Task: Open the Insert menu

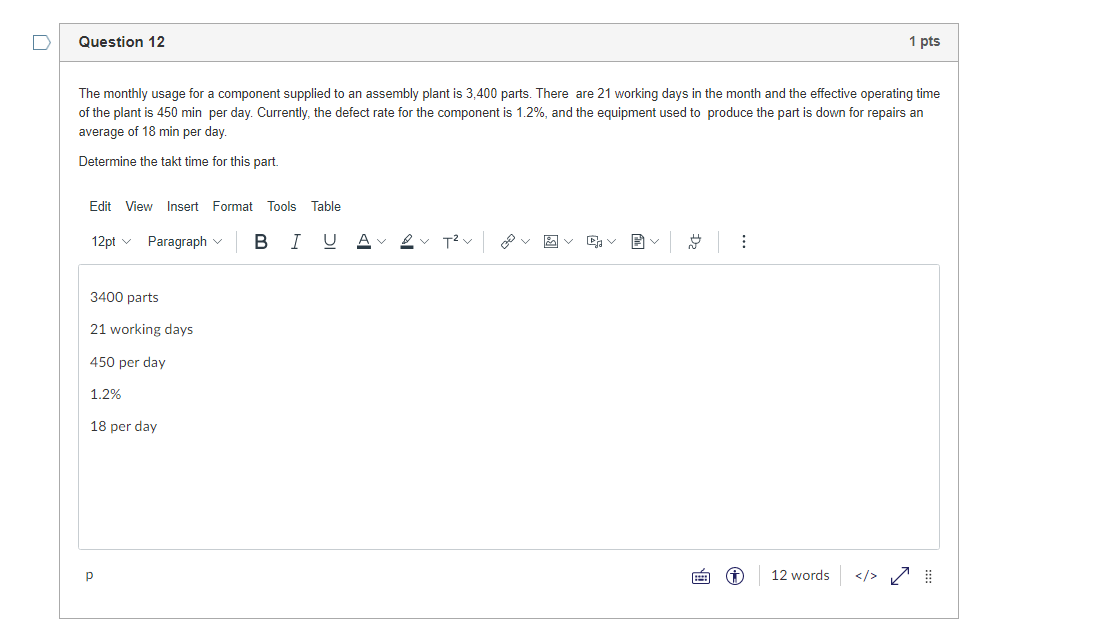Action: (182, 207)
